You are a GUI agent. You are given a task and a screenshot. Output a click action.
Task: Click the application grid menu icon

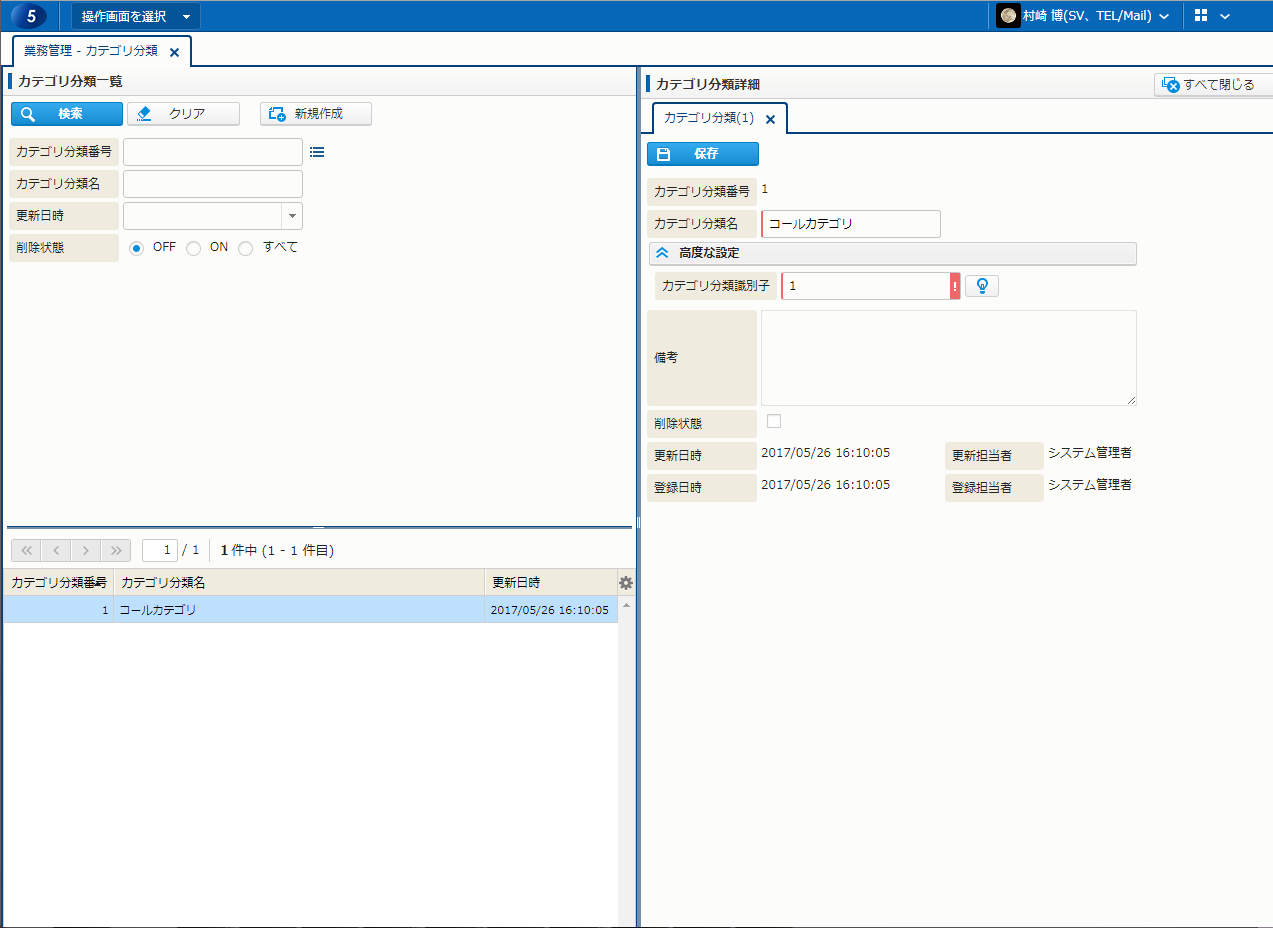1201,16
